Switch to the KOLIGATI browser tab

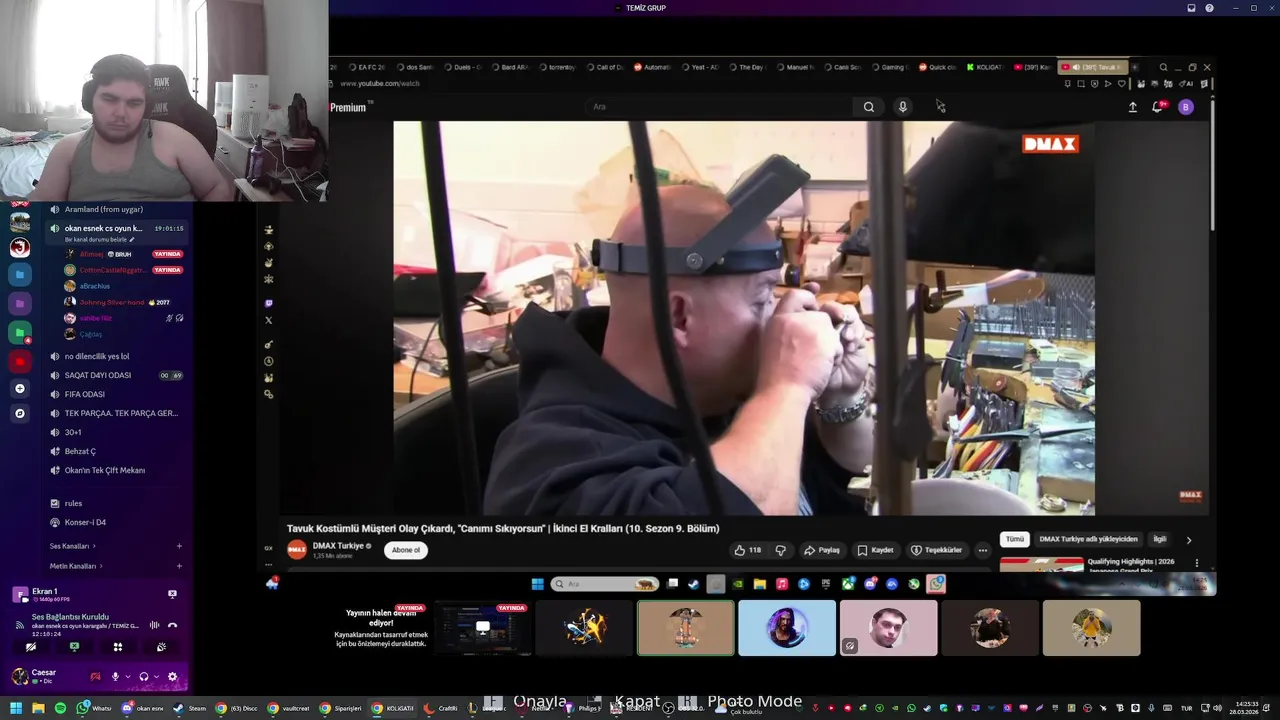(983, 67)
